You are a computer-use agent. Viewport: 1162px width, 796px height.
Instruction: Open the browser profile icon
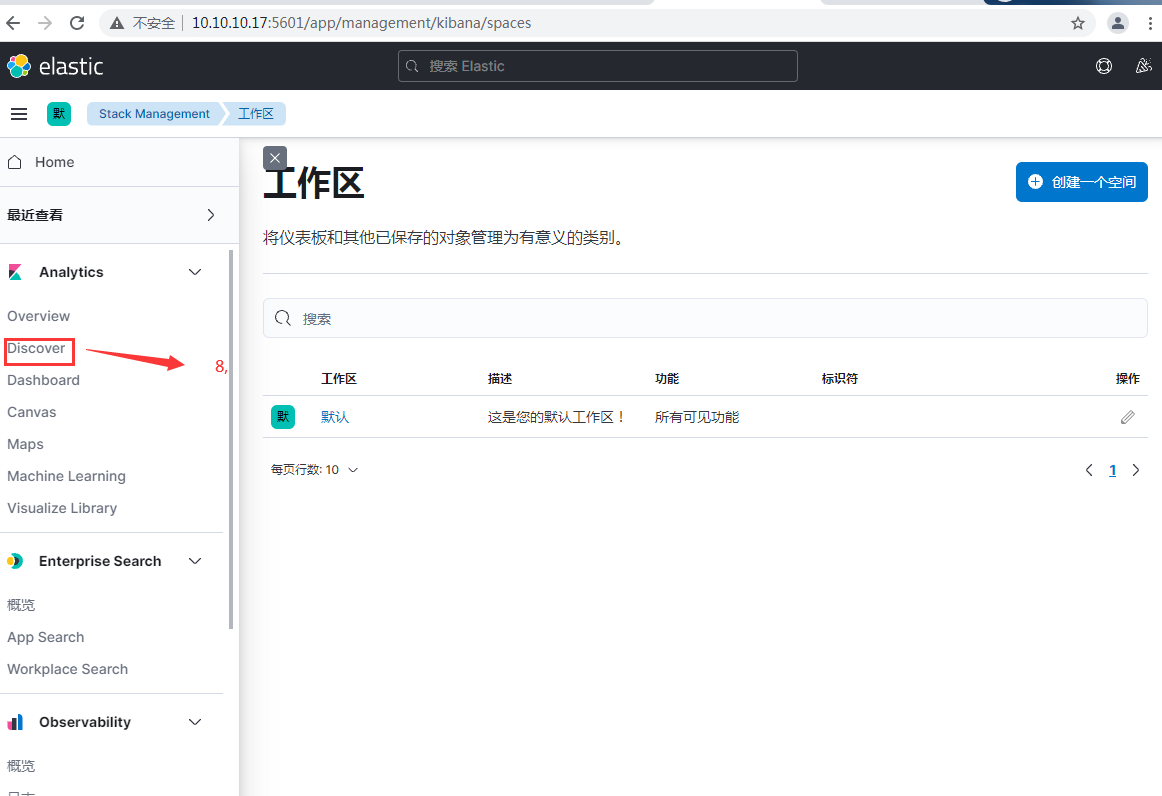(1117, 22)
